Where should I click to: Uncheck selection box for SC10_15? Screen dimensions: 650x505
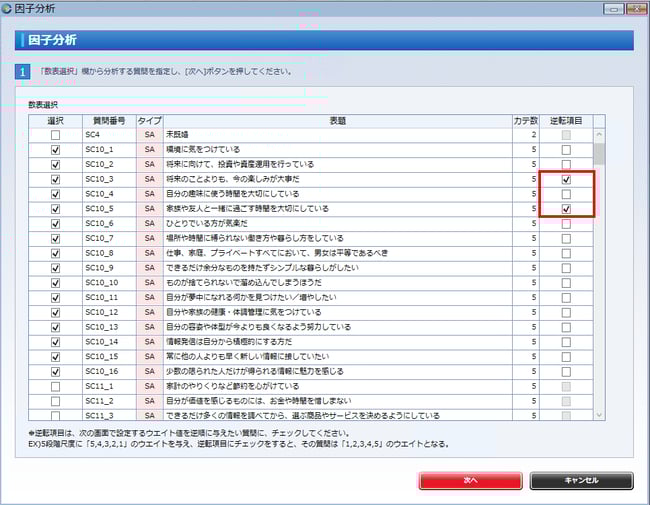55,357
